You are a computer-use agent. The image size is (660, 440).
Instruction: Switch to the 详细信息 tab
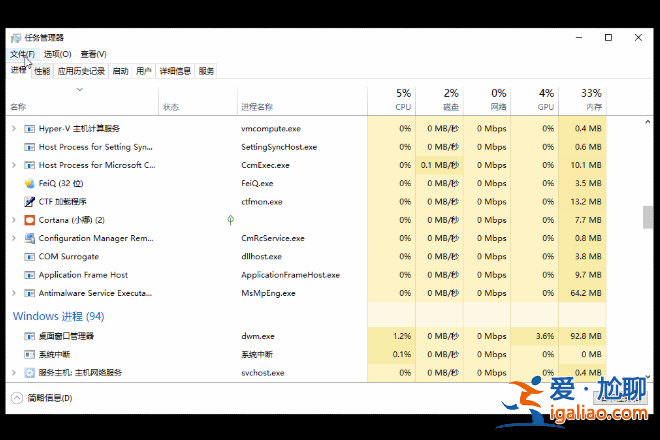175,71
